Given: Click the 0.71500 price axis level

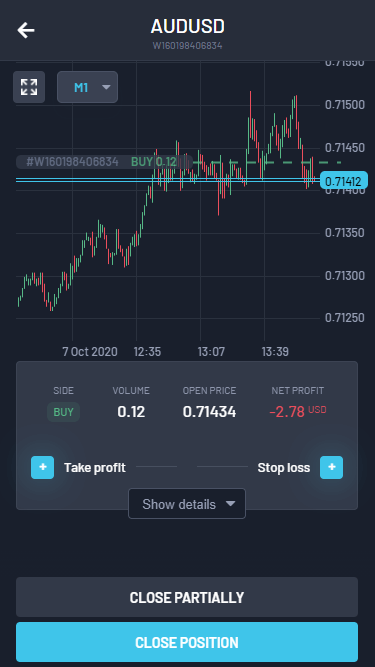Looking at the screenshot, I should [x=345, y=105].
